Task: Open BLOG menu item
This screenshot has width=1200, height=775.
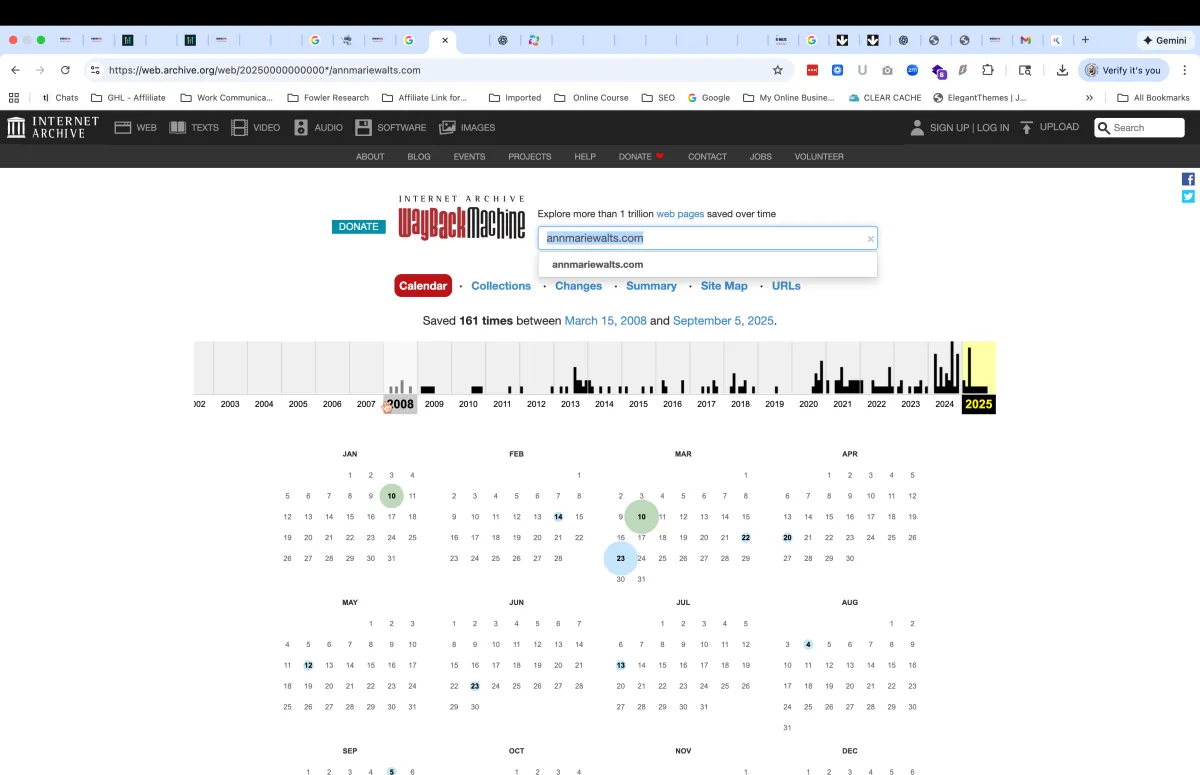Action: 419,157
